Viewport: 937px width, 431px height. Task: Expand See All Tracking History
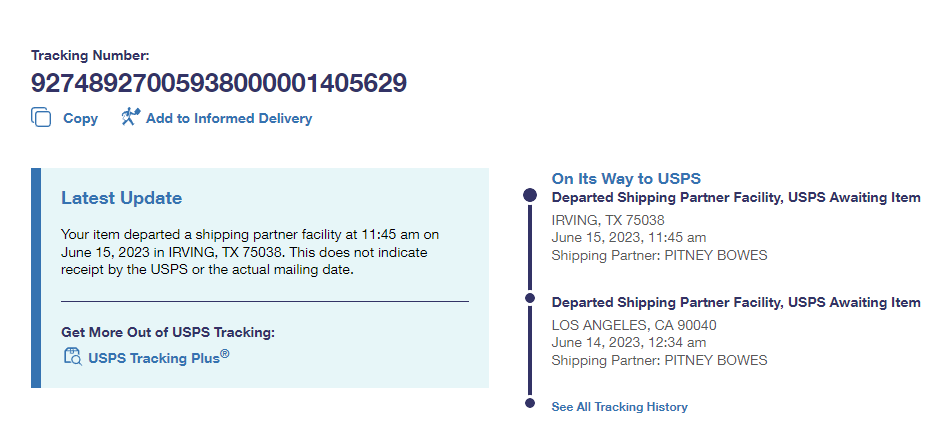coord(619,407)
